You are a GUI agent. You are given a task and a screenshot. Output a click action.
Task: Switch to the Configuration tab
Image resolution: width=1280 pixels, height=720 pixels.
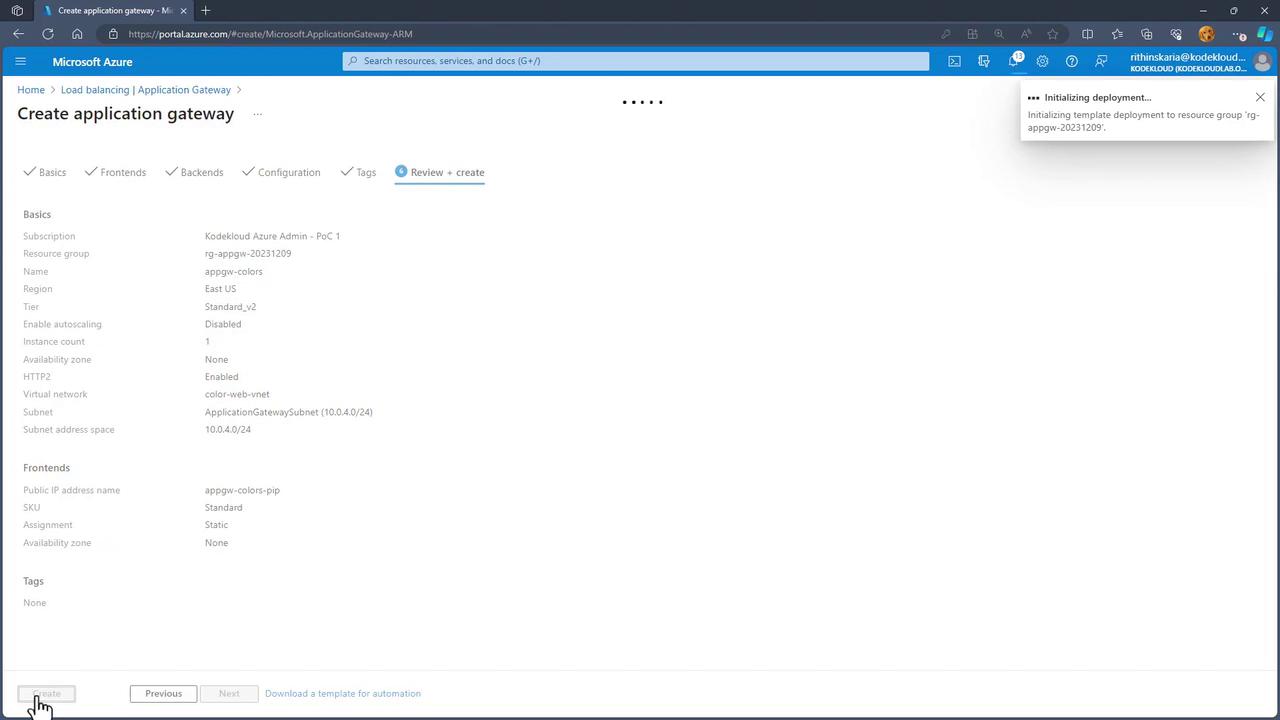pos(281,172)
